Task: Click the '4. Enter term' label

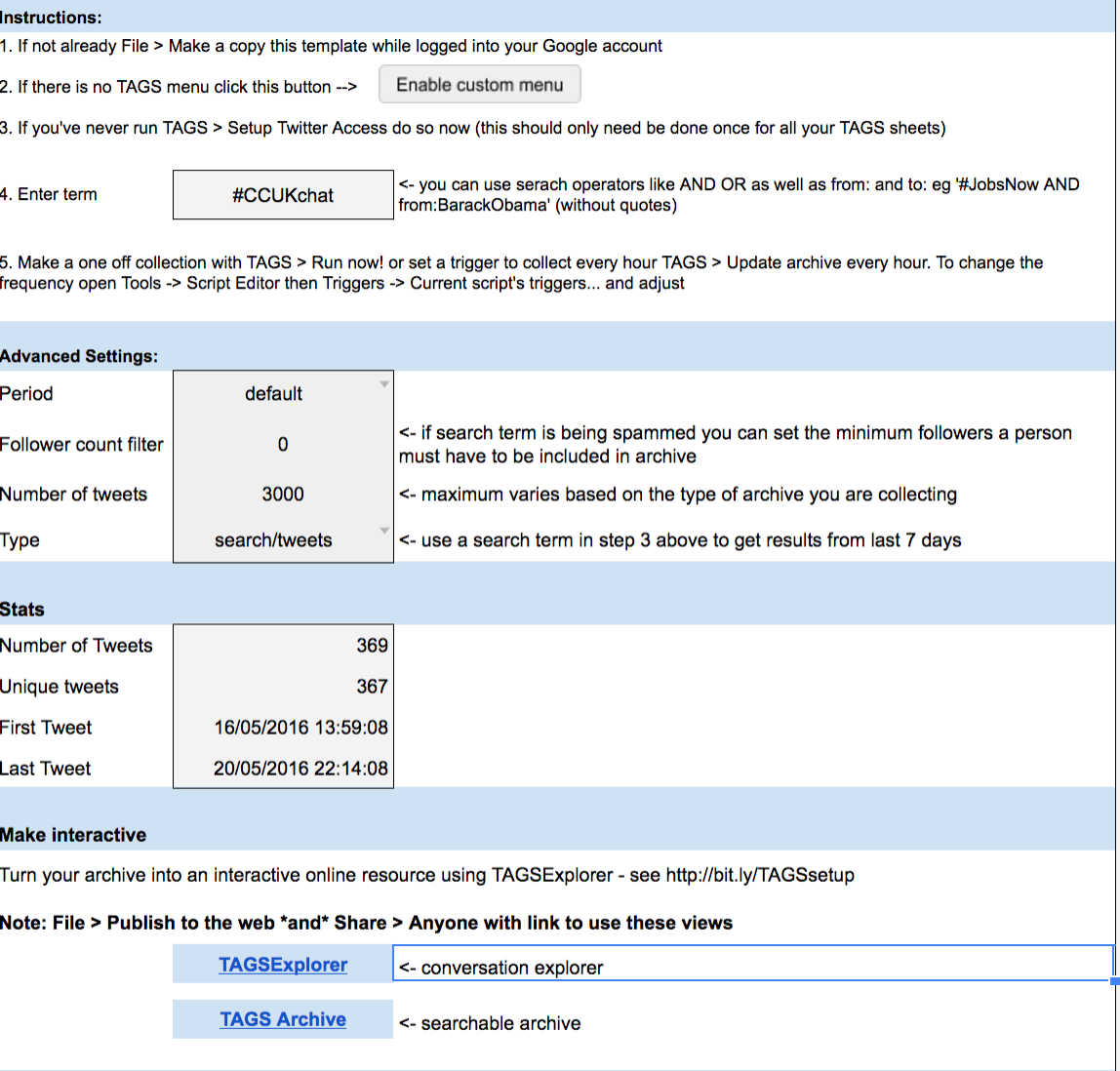Action: point(49,194)
